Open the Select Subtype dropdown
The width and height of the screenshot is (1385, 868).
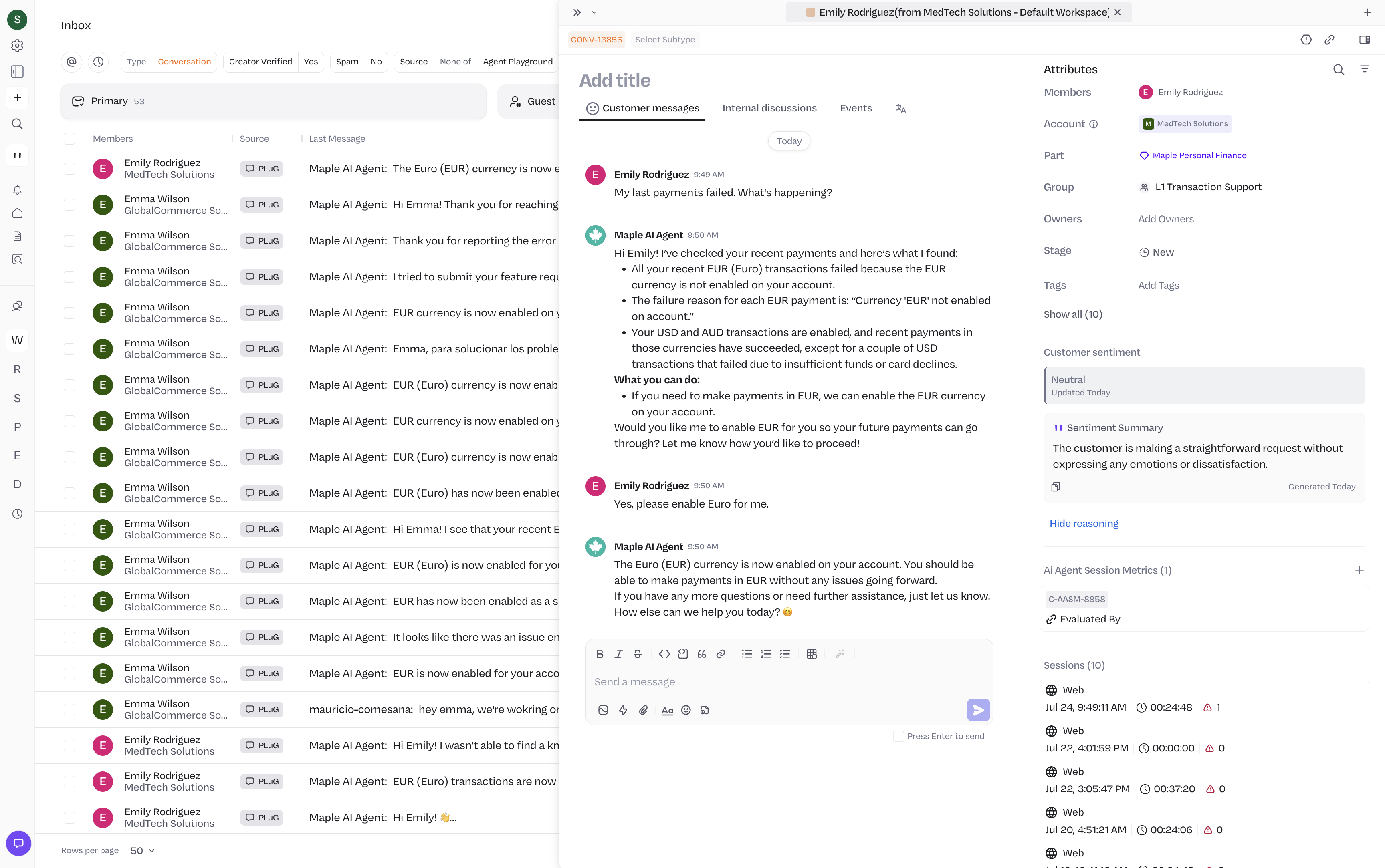point(665,40)
